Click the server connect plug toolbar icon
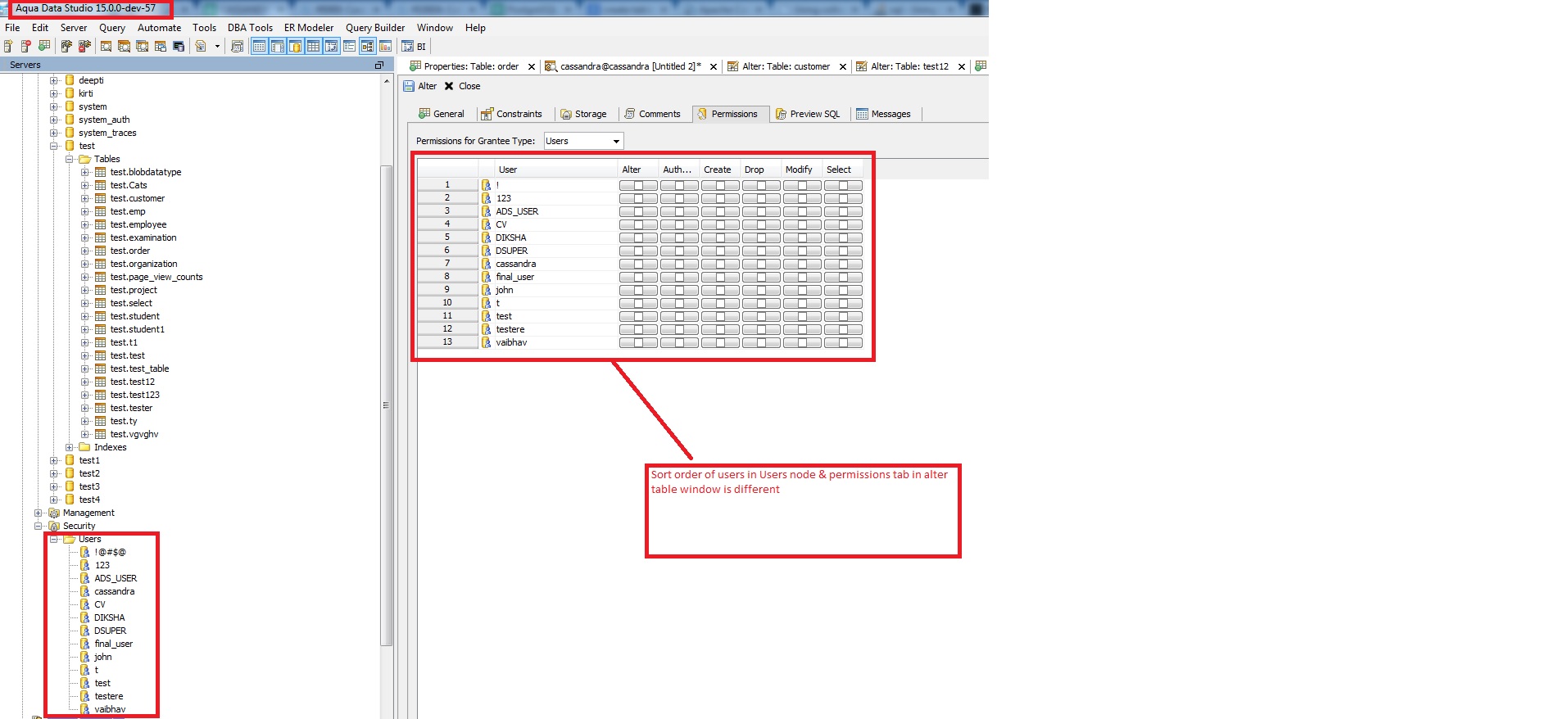The height and width of the screenshot is (719, 1568). pos(66,47)
